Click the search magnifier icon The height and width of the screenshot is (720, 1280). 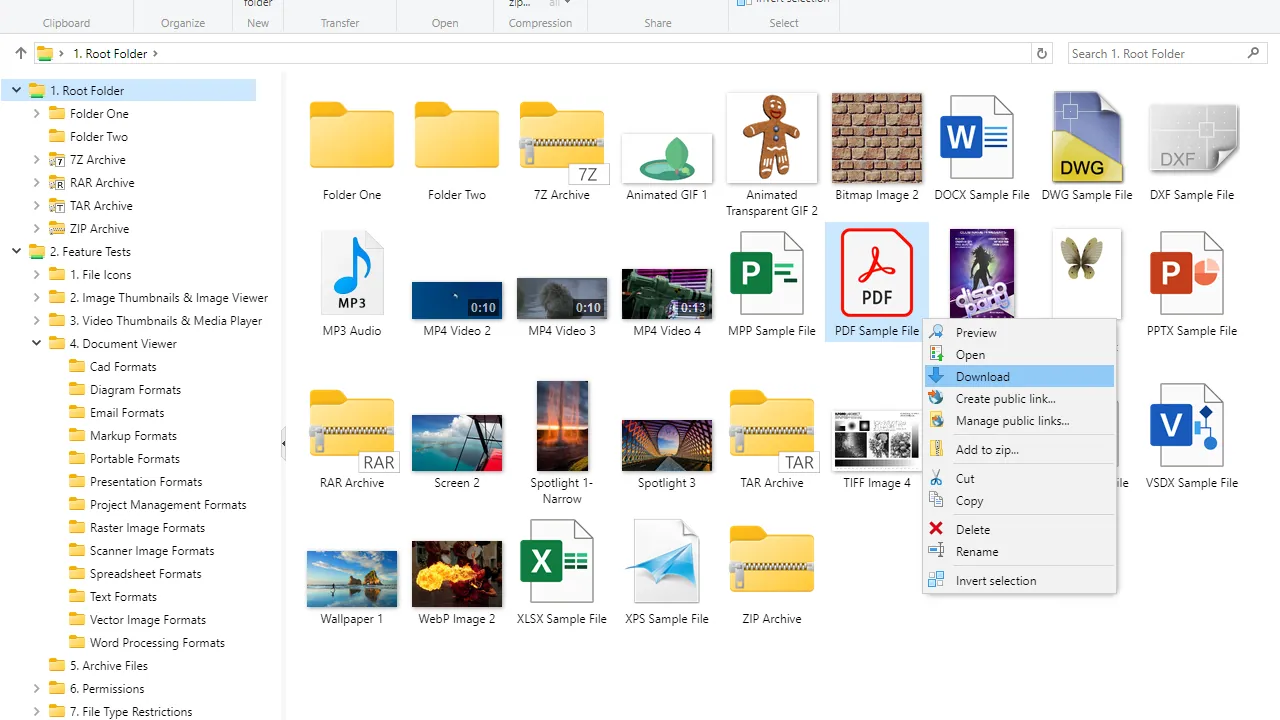coord(1254,53)
